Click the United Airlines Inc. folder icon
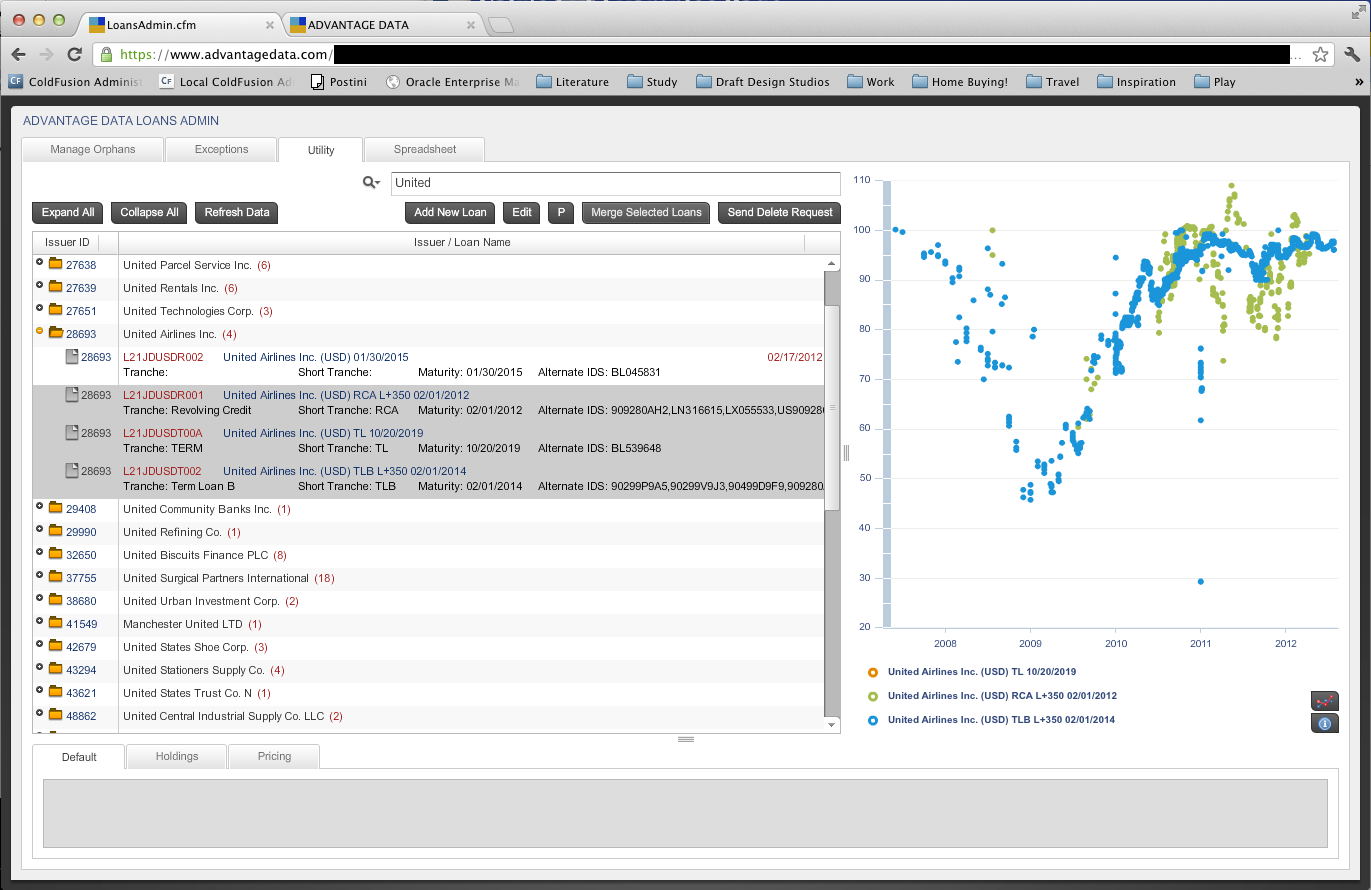This screenshot has width=1371, height=890. [x=56, y=334]
